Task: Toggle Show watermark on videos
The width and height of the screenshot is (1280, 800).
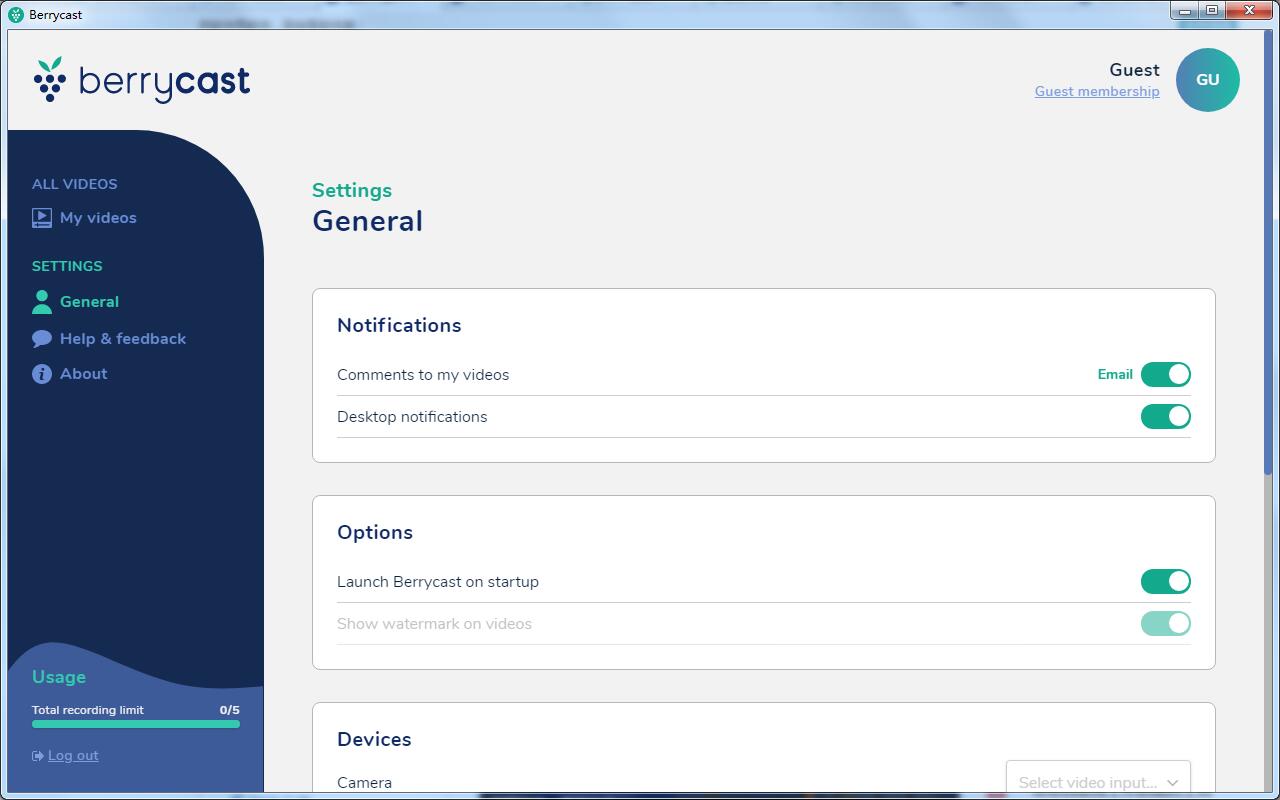Action: click(x=1165, y=623)
